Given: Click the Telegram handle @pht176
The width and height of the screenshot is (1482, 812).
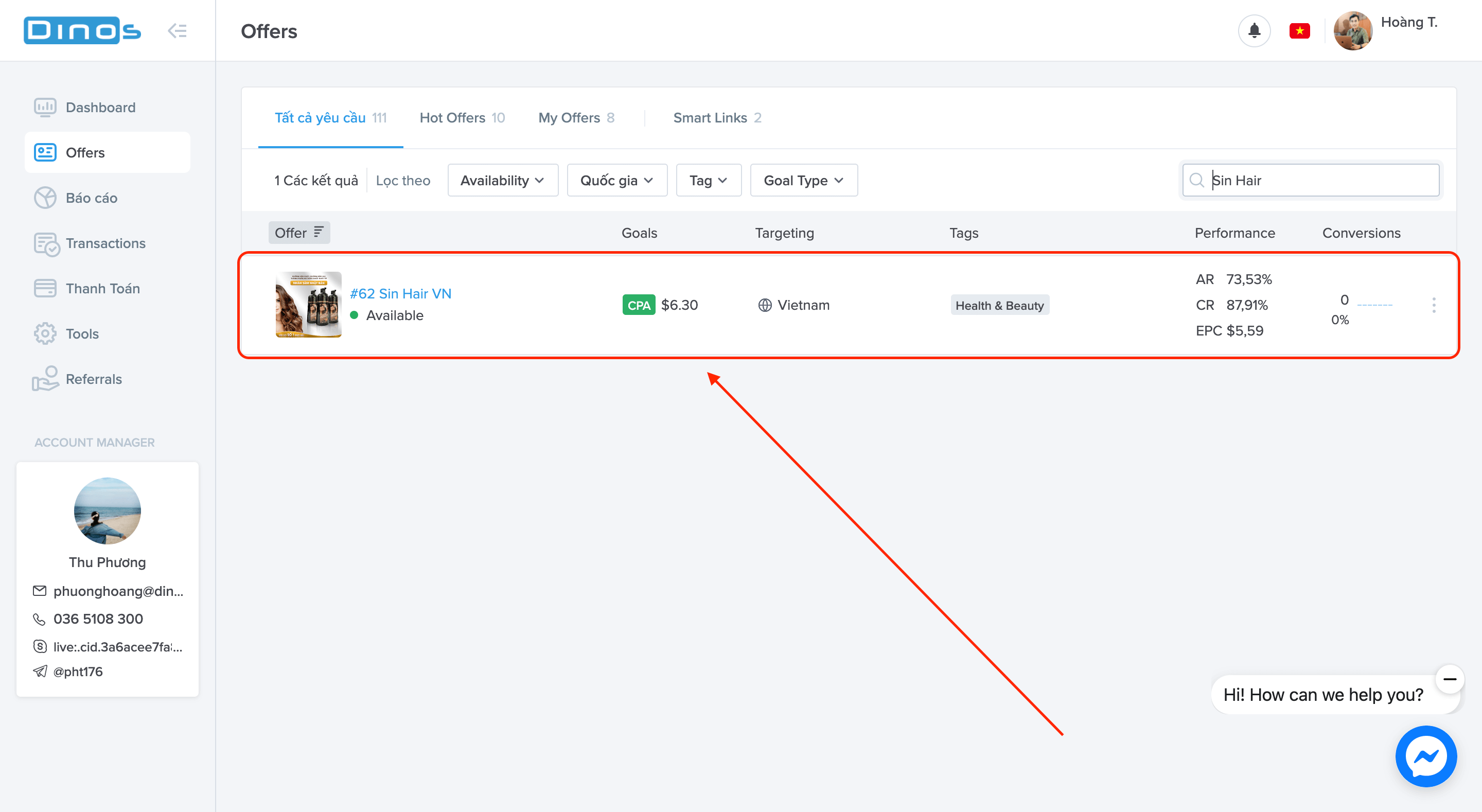Looking at the screenshot, I should (x=78, y=672).
